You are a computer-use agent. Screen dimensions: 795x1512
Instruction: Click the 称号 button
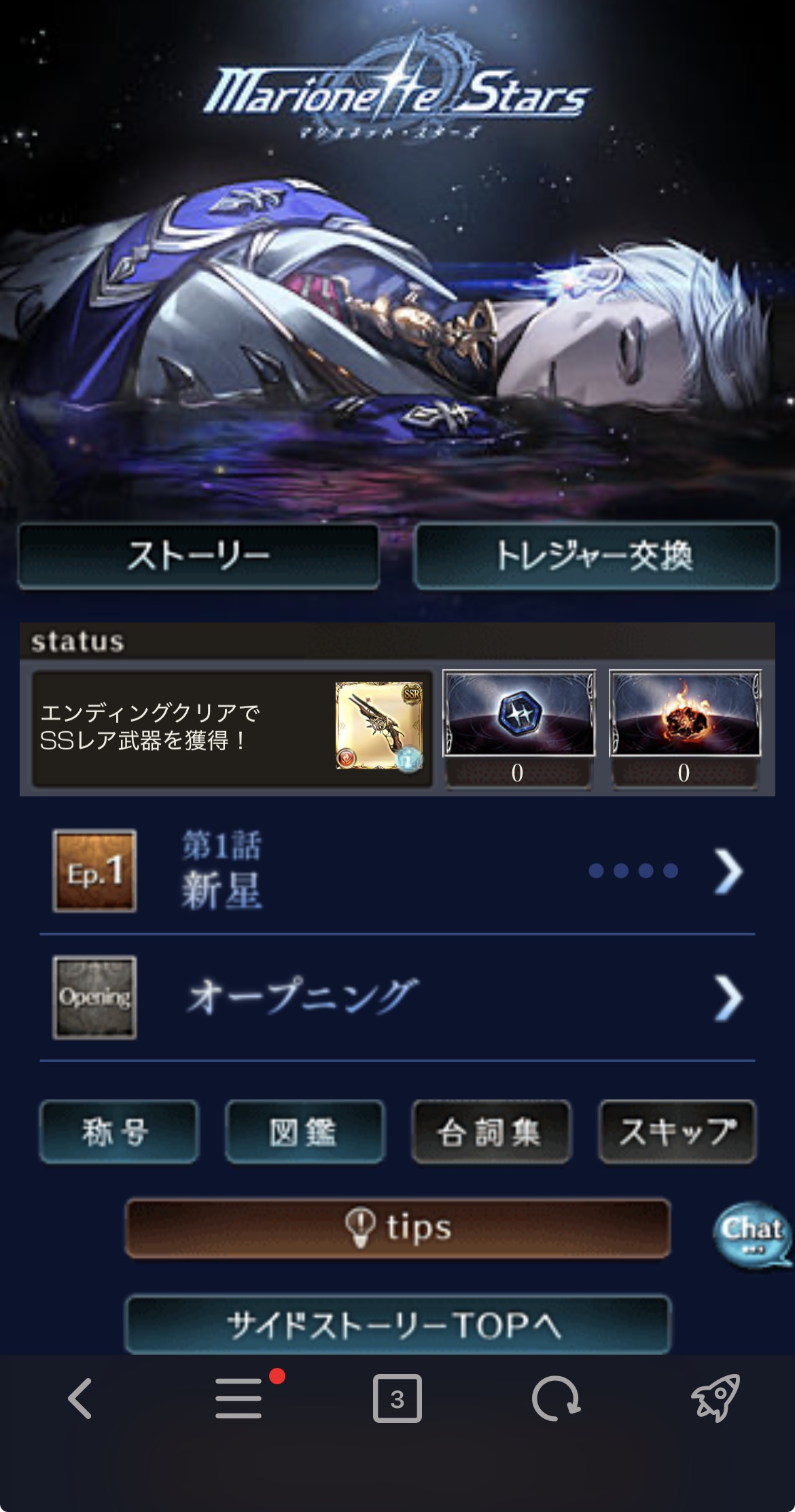tap(118, 1132)
